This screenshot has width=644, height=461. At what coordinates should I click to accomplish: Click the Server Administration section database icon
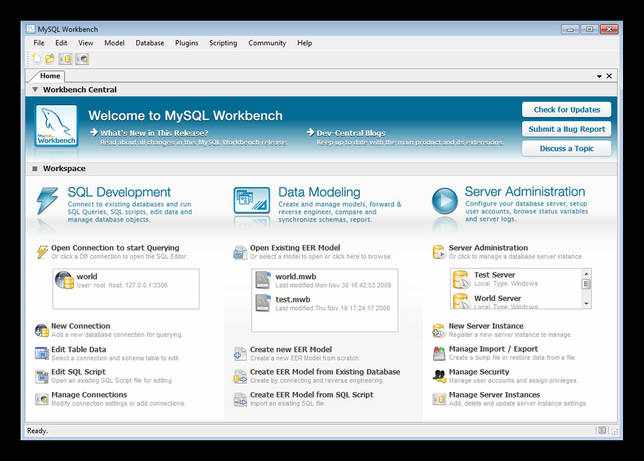pos(439,252)
